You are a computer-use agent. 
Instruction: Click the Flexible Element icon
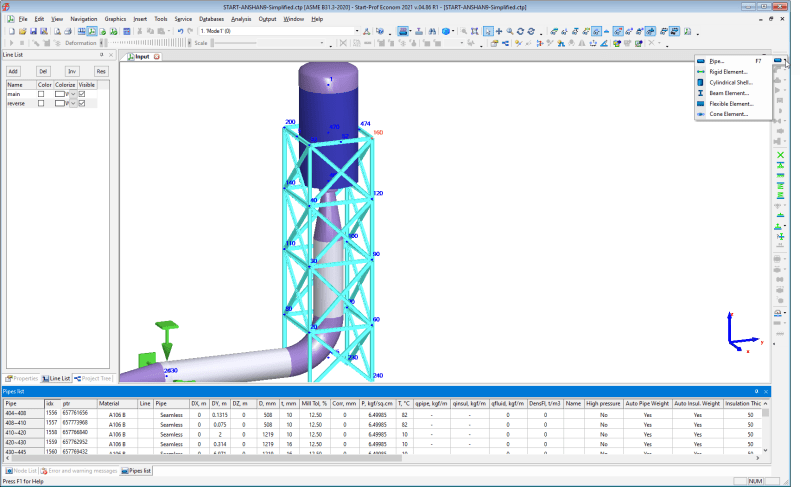click(x=701, y=104)
